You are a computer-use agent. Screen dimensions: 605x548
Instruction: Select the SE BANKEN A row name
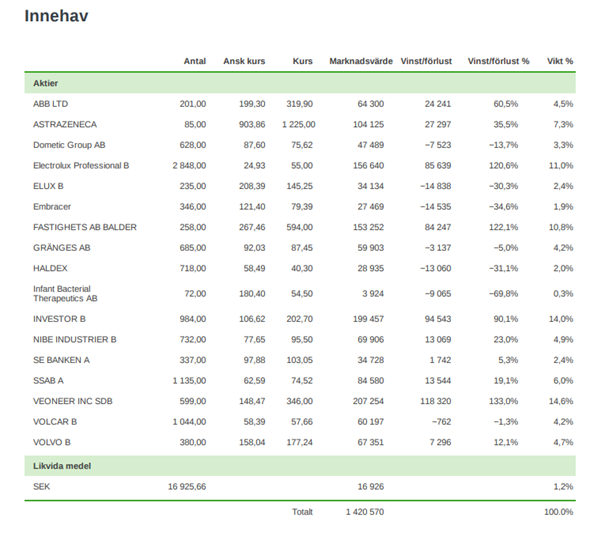point(61,360)
